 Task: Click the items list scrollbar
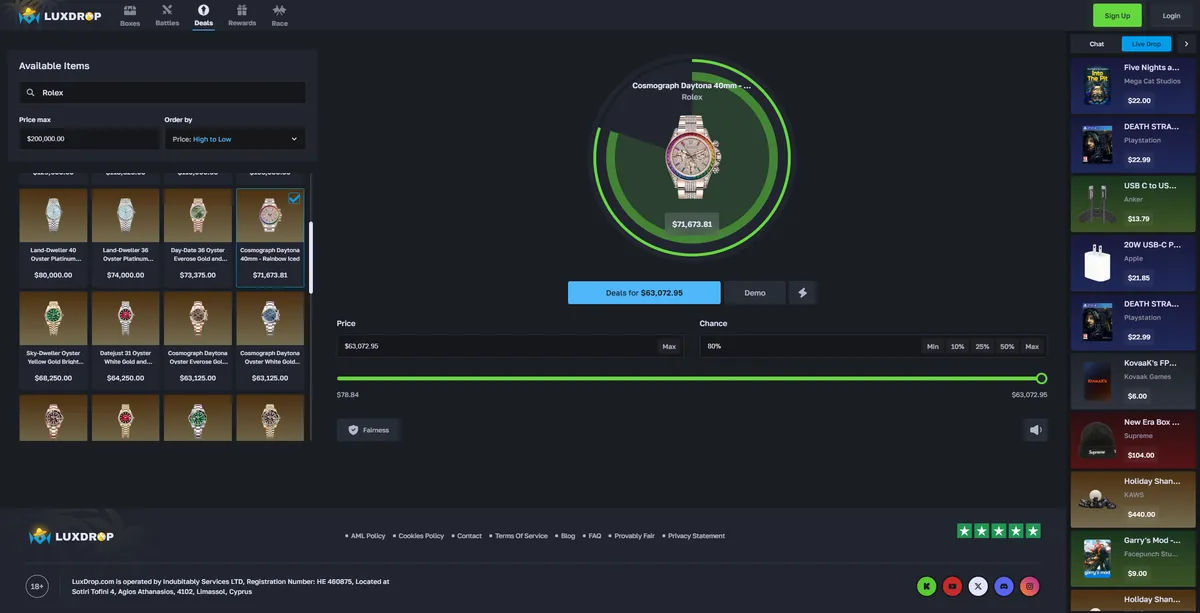point(310,258)
